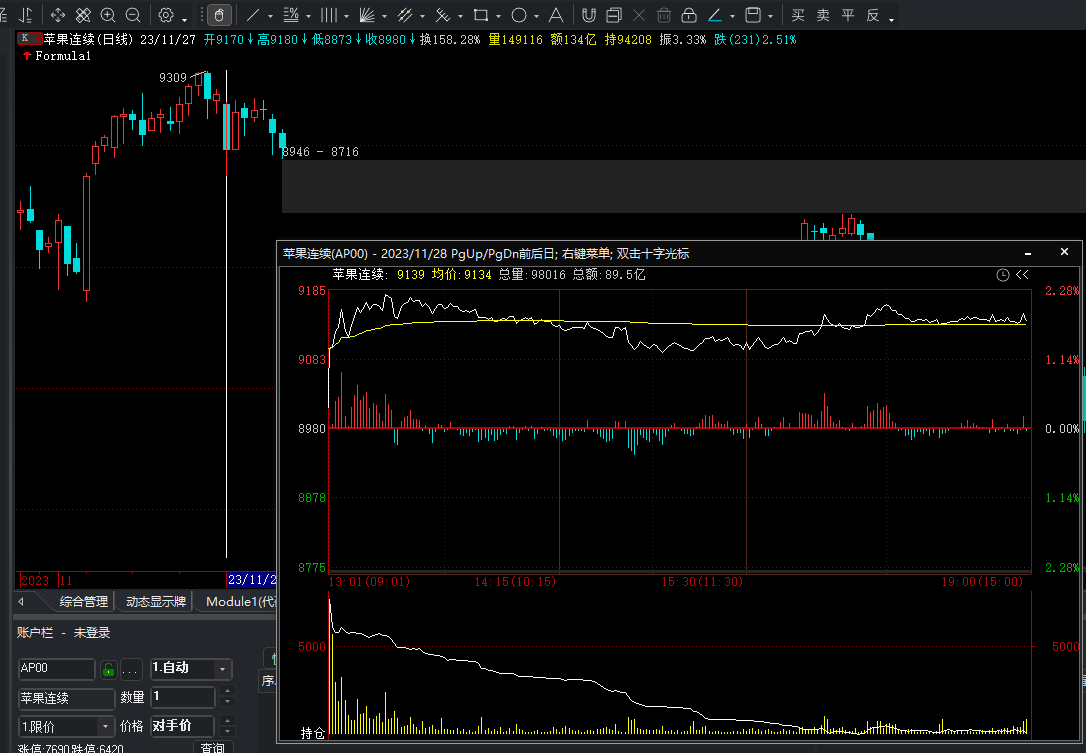
Task: Click the Formula1 indicator label
Action: click(x=63, y=56)
